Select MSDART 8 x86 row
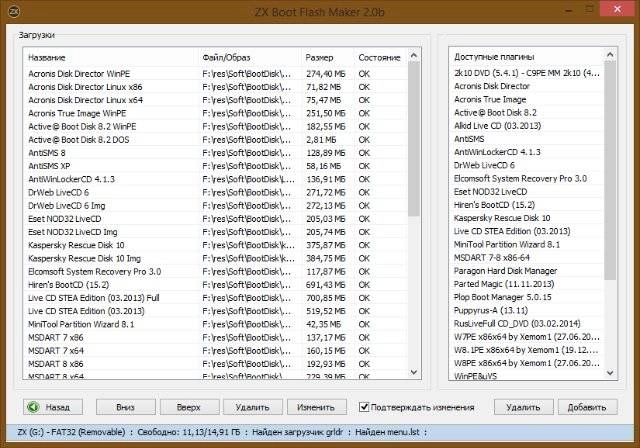 click(x=216, y=364)
